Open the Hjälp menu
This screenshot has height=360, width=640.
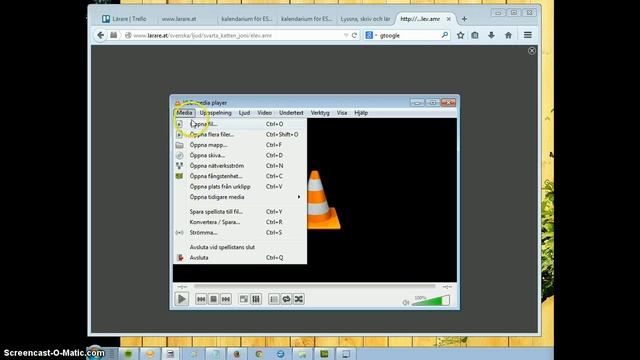361,113
